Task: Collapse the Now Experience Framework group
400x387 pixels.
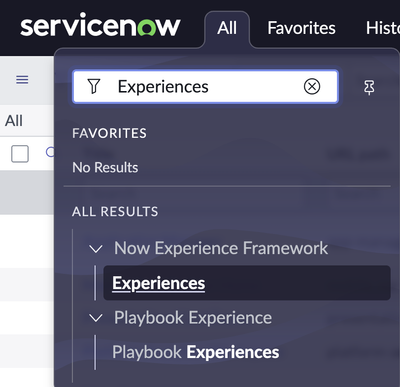Action: click(96, 249)
